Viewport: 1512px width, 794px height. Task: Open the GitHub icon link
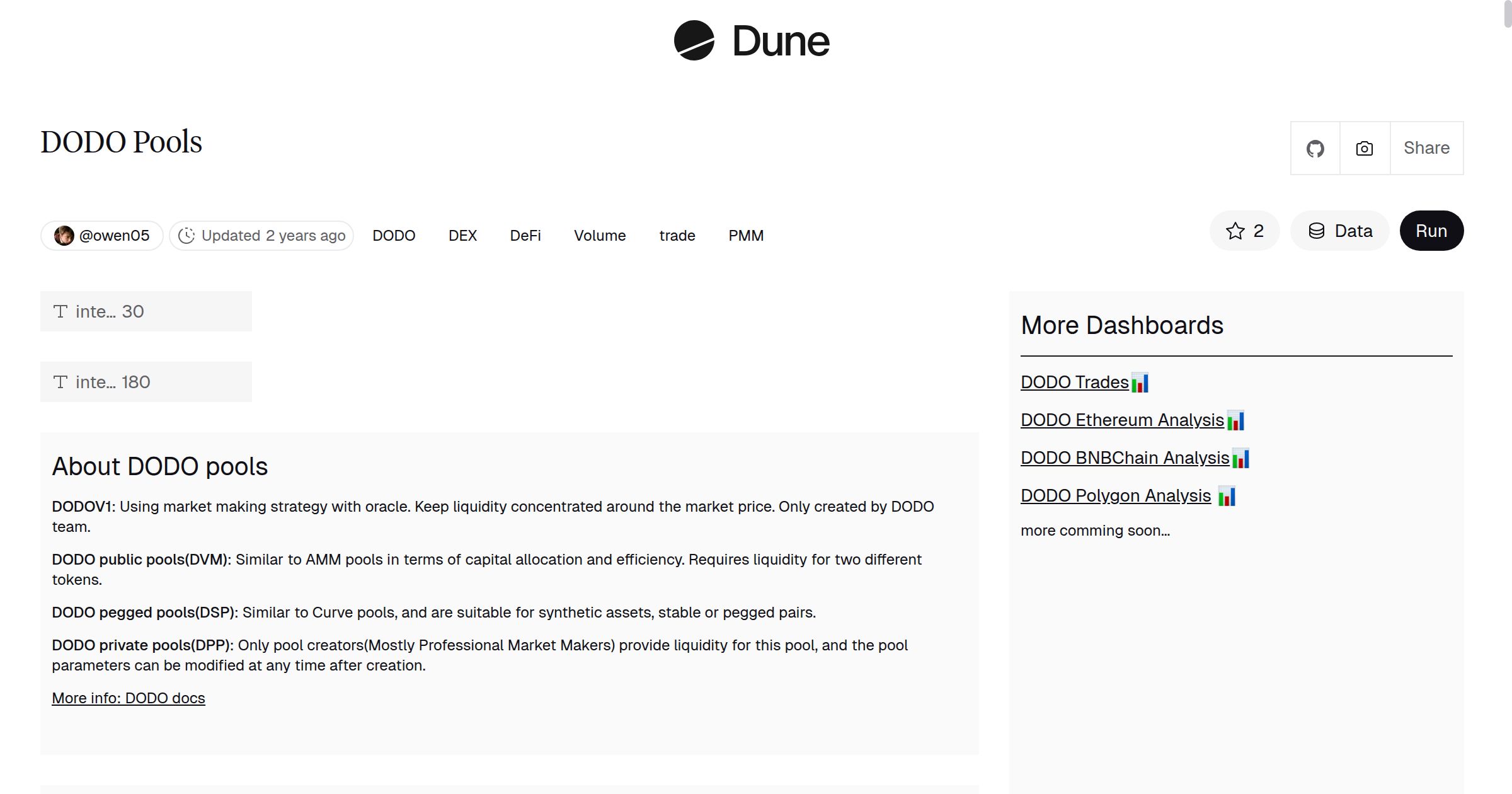tap(1315, 149)
